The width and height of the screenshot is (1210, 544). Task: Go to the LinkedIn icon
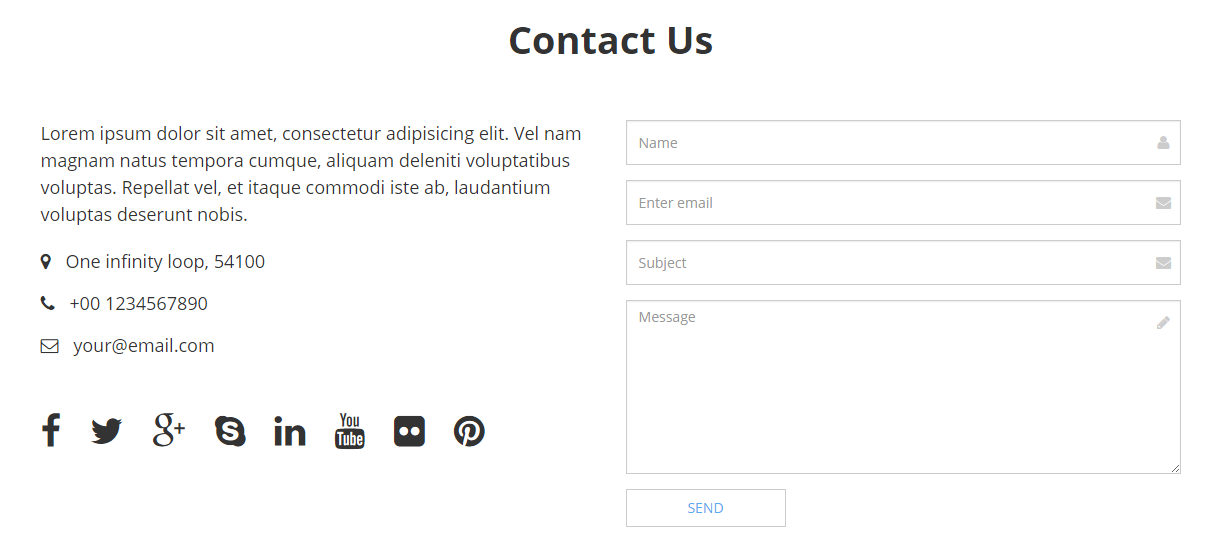click(290, 431)
